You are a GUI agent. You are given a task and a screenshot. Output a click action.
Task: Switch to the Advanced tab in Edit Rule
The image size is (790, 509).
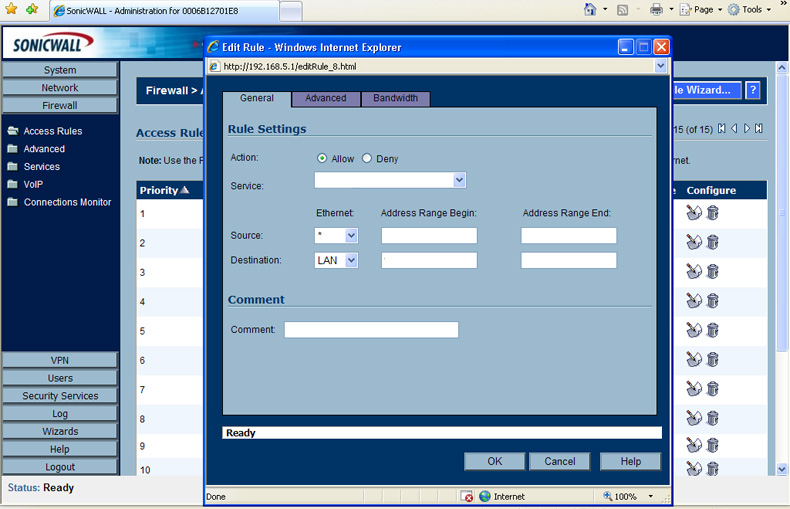click(325, 98)
